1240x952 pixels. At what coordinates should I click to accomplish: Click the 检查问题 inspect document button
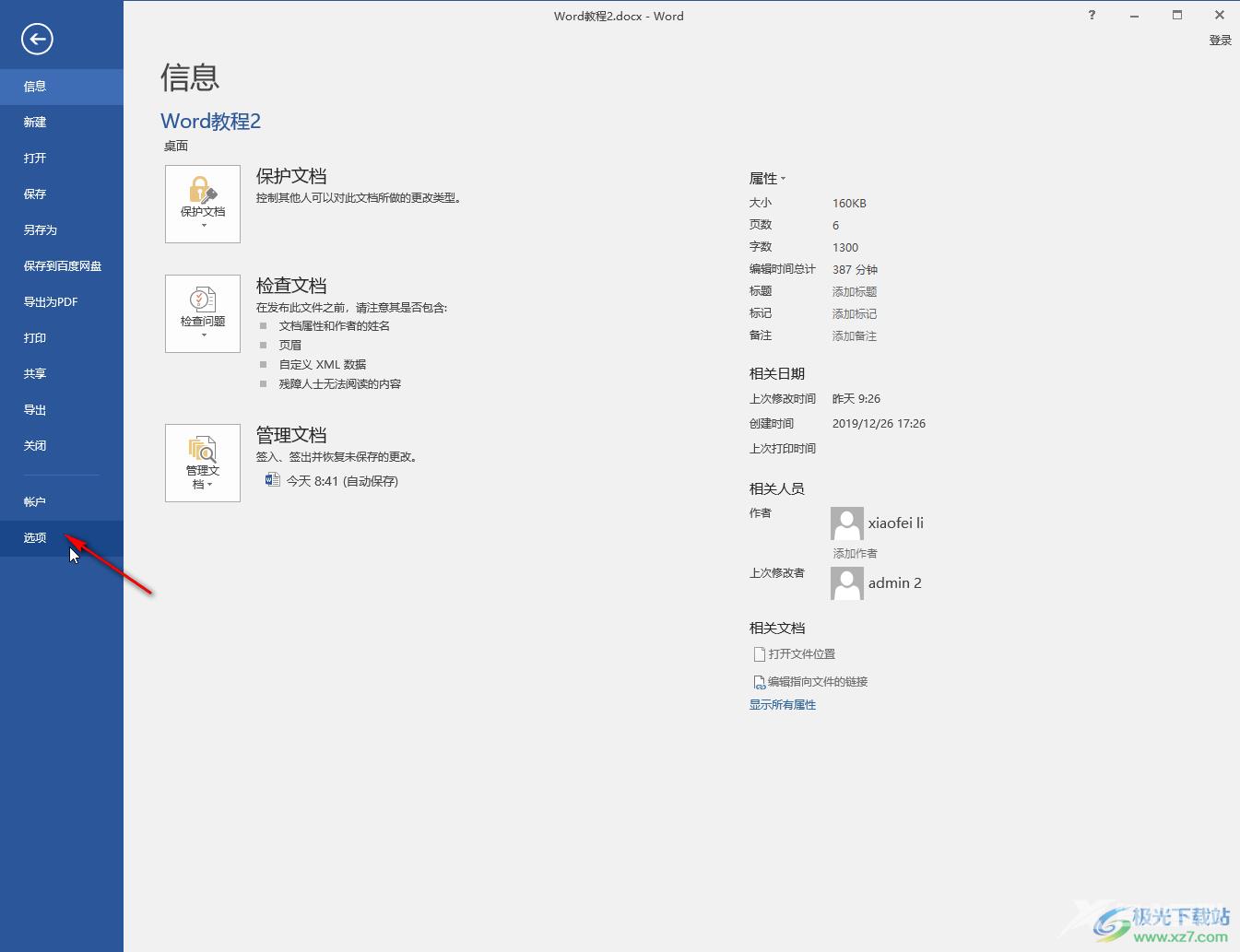click(203, 313)
